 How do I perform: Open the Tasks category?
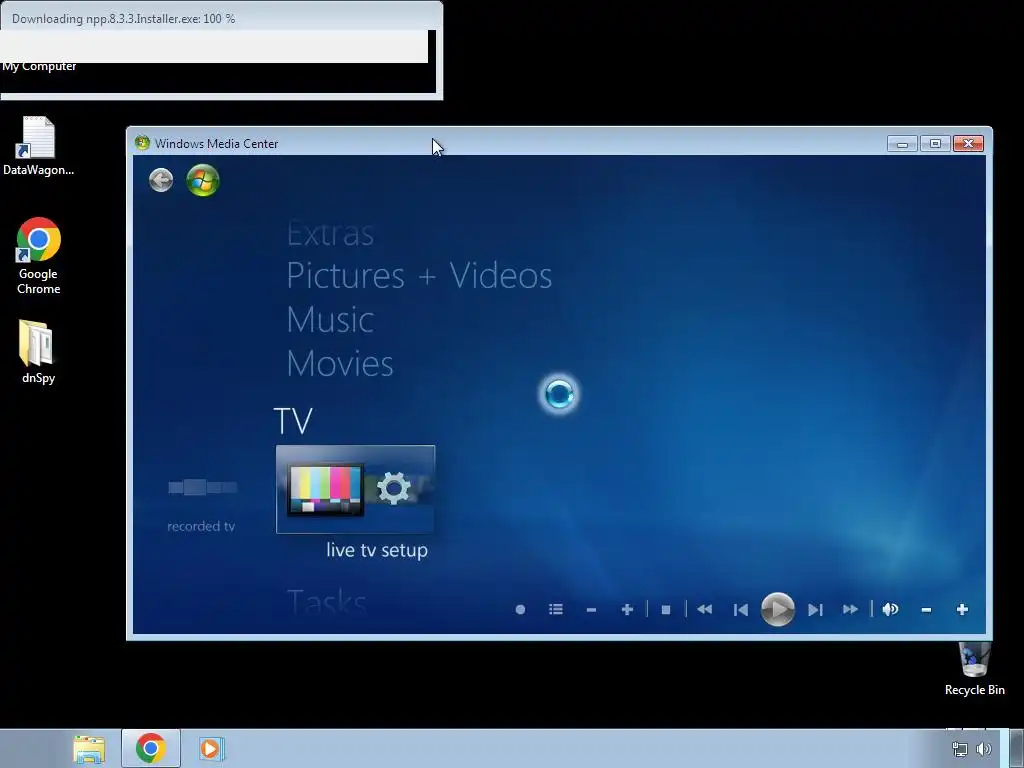coord(327,601)
